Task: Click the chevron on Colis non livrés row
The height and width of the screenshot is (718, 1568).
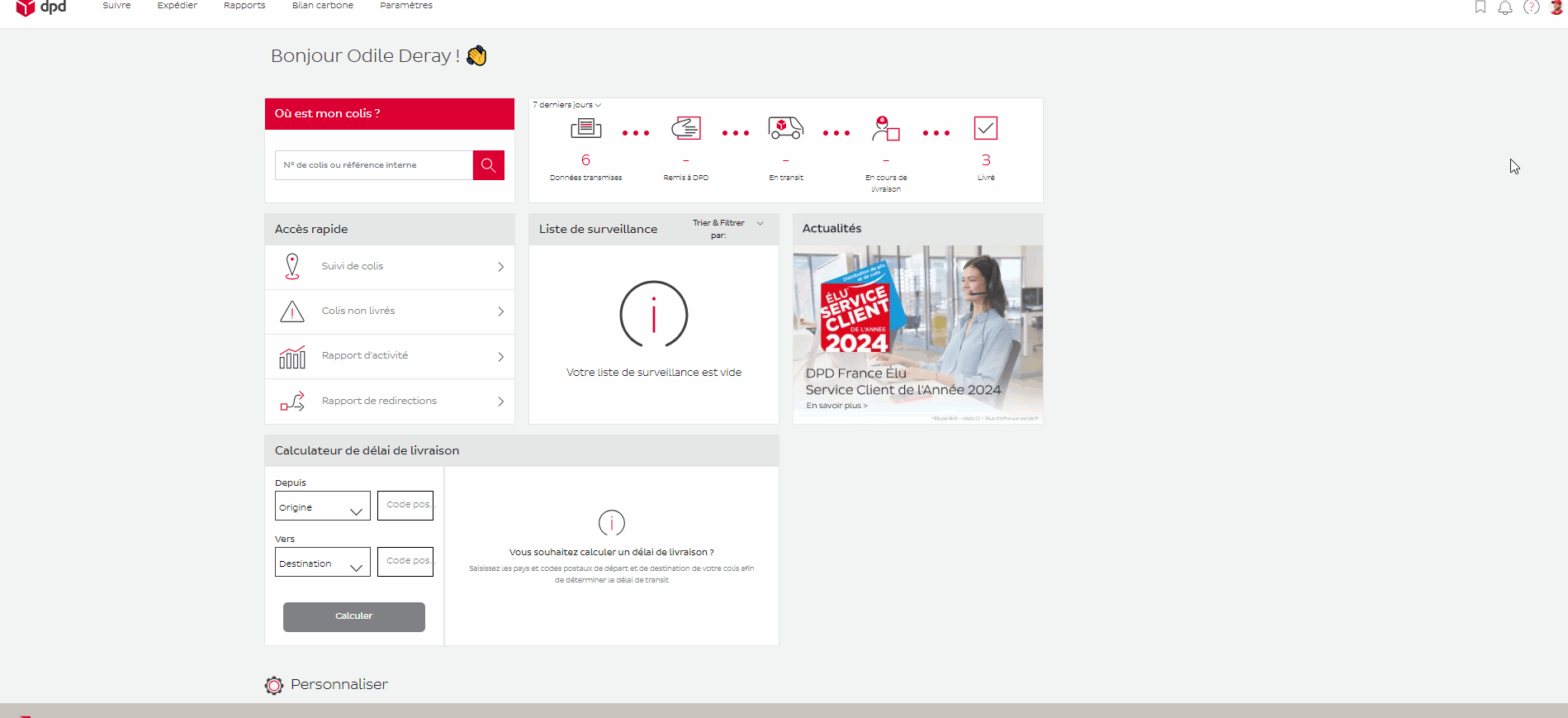Action: [x=500, y=311]
